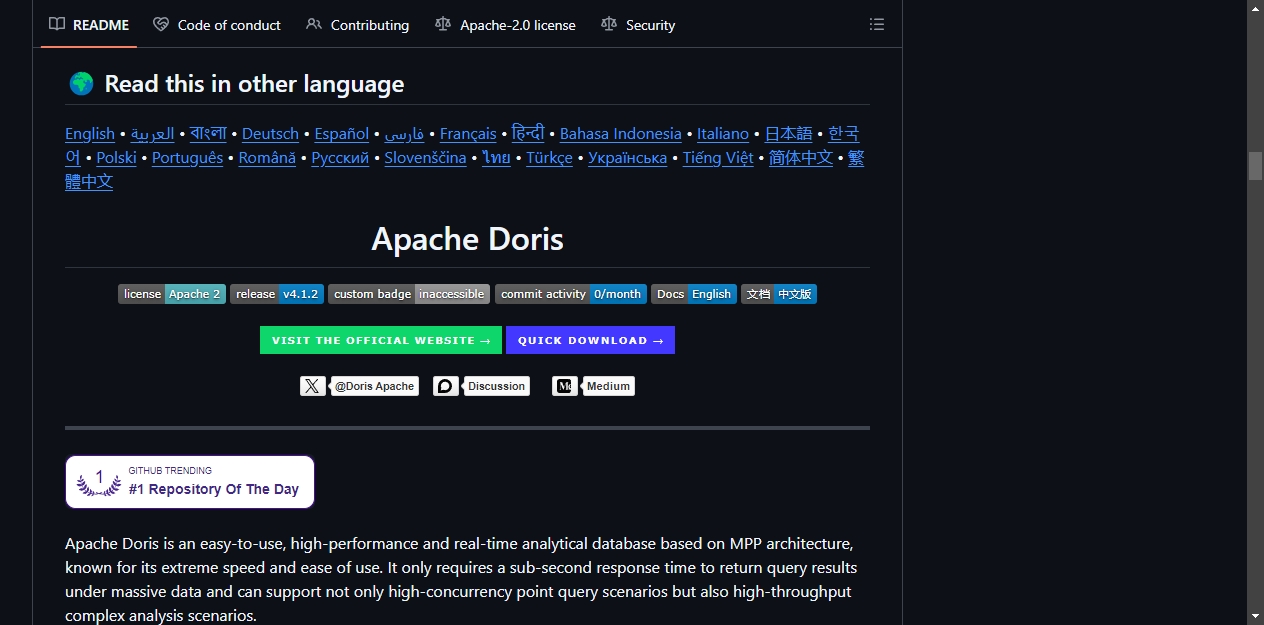Open the README outline list icon
The image size is (1264, 625).
pos(877,24)
